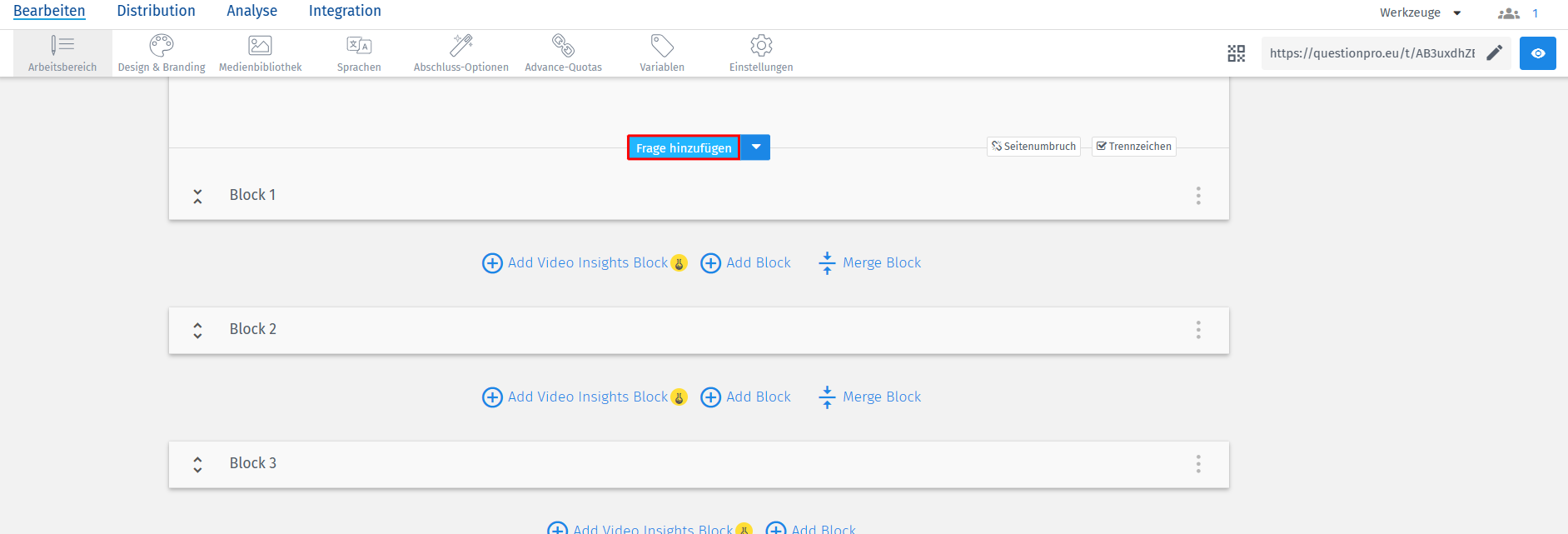Image resolution: width=1568 pixels, height=534 pixels.
Task: Open Sprachen translation settings
Action: coord(359,46)
